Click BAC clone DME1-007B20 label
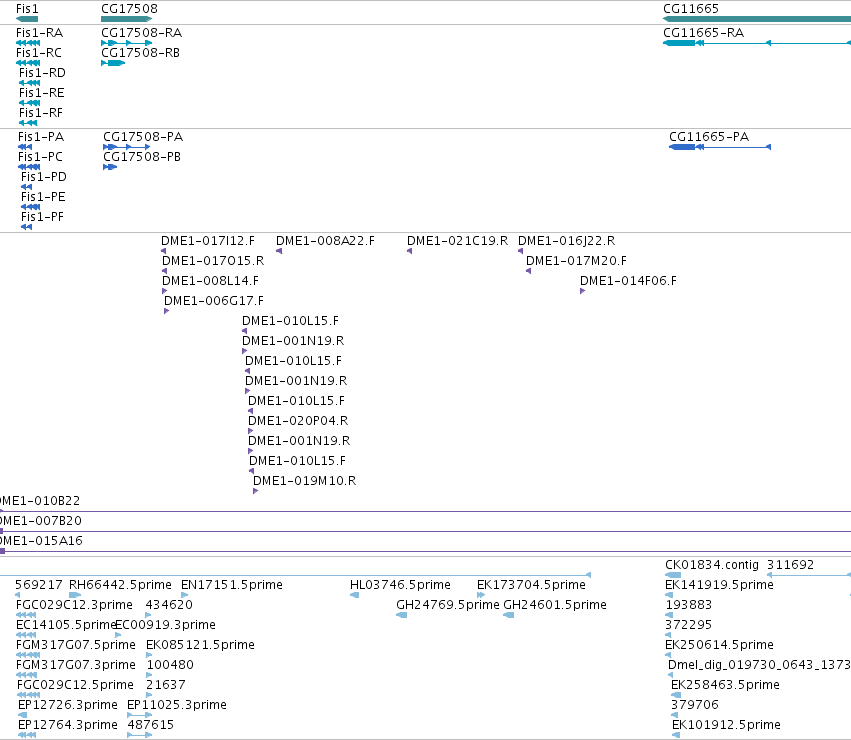The image size is (851, 740). tap(41, 521)
